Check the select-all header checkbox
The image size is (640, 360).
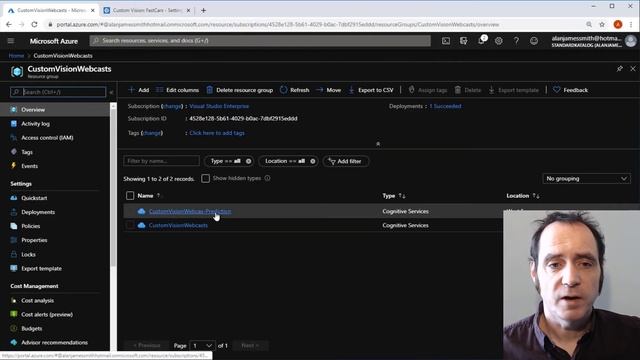click(x=130, y=196)
